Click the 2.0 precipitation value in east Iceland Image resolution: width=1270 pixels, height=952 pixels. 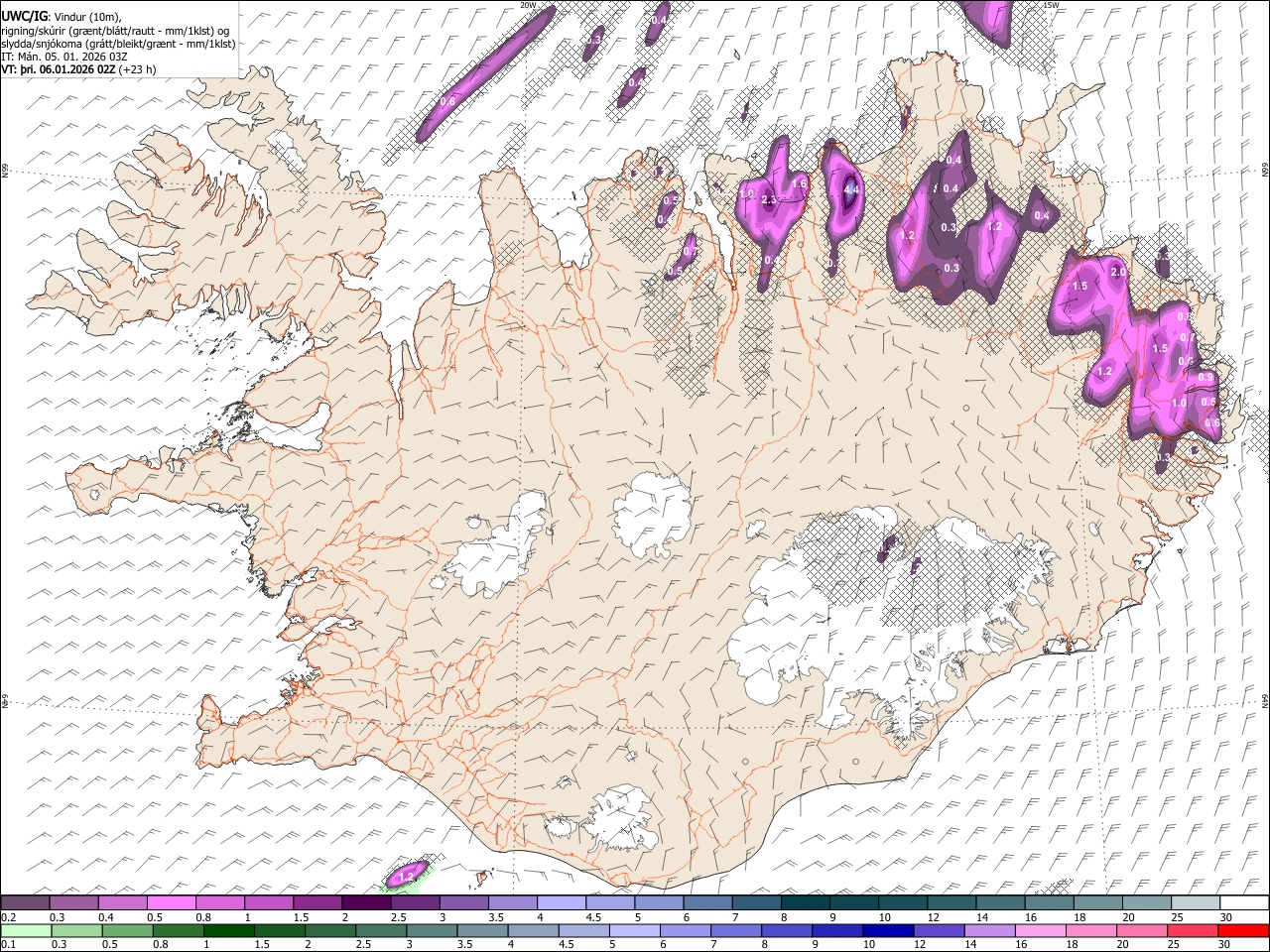[x=1118, y=273]
